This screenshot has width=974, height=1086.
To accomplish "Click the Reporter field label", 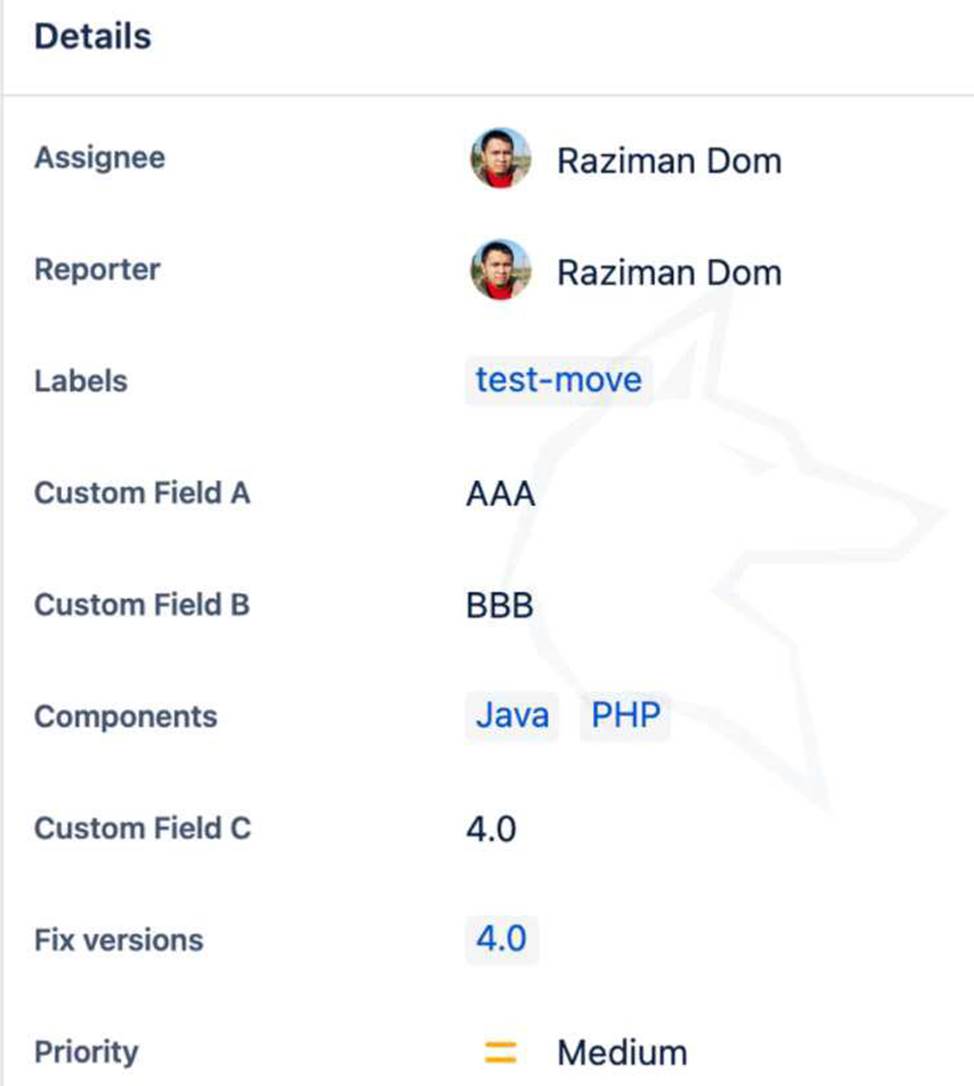I will click(97, 270).
